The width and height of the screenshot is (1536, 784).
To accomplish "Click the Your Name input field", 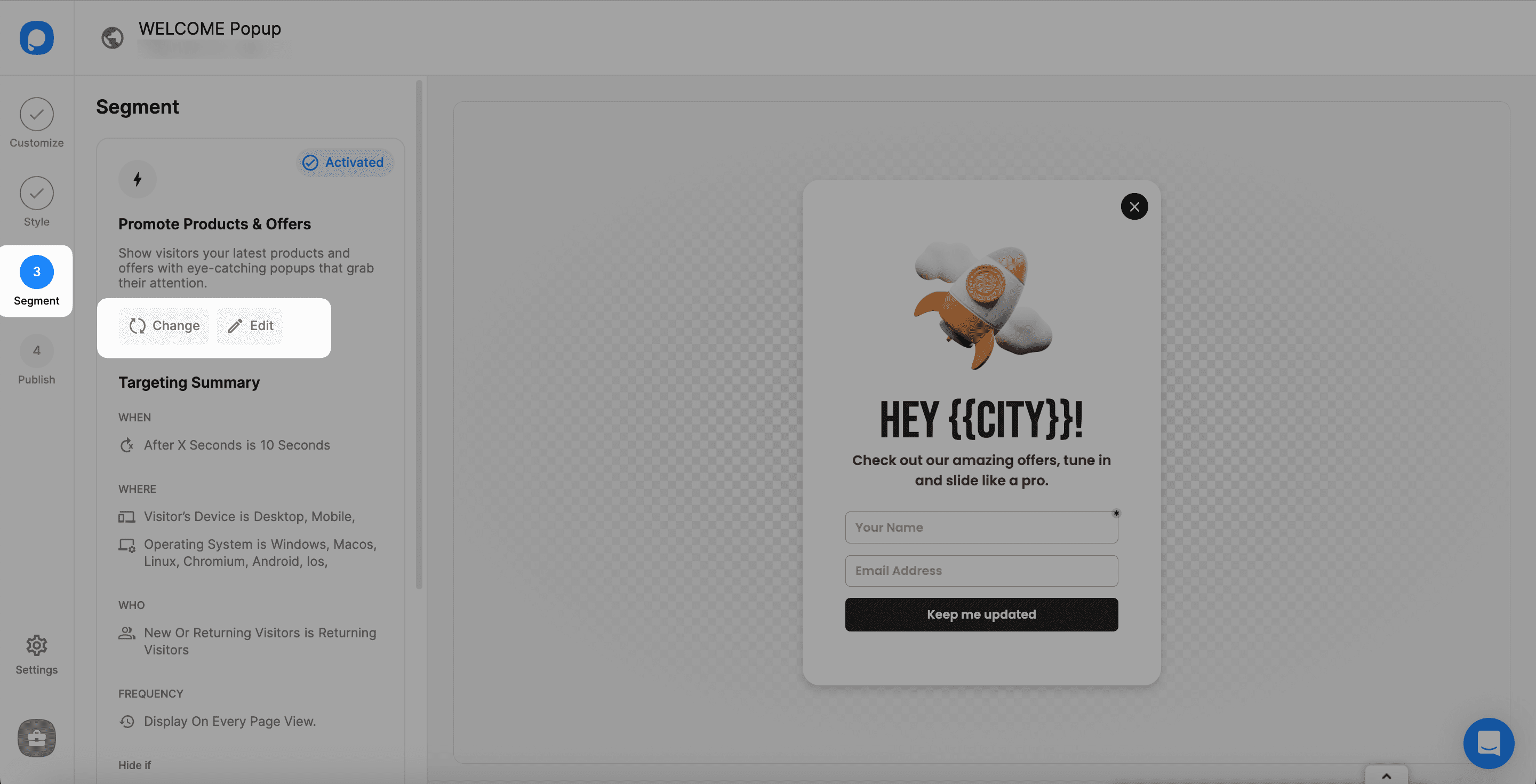I will [981, 527].
